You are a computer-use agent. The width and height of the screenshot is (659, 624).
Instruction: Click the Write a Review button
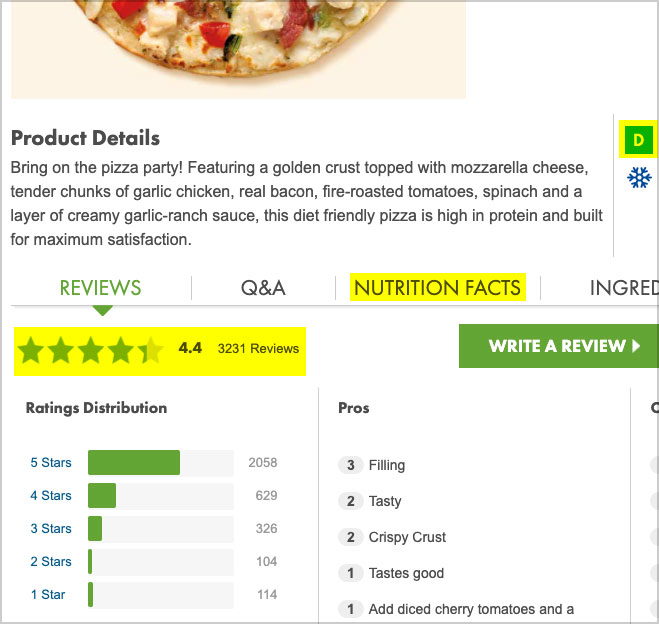[x=559, y=346]
